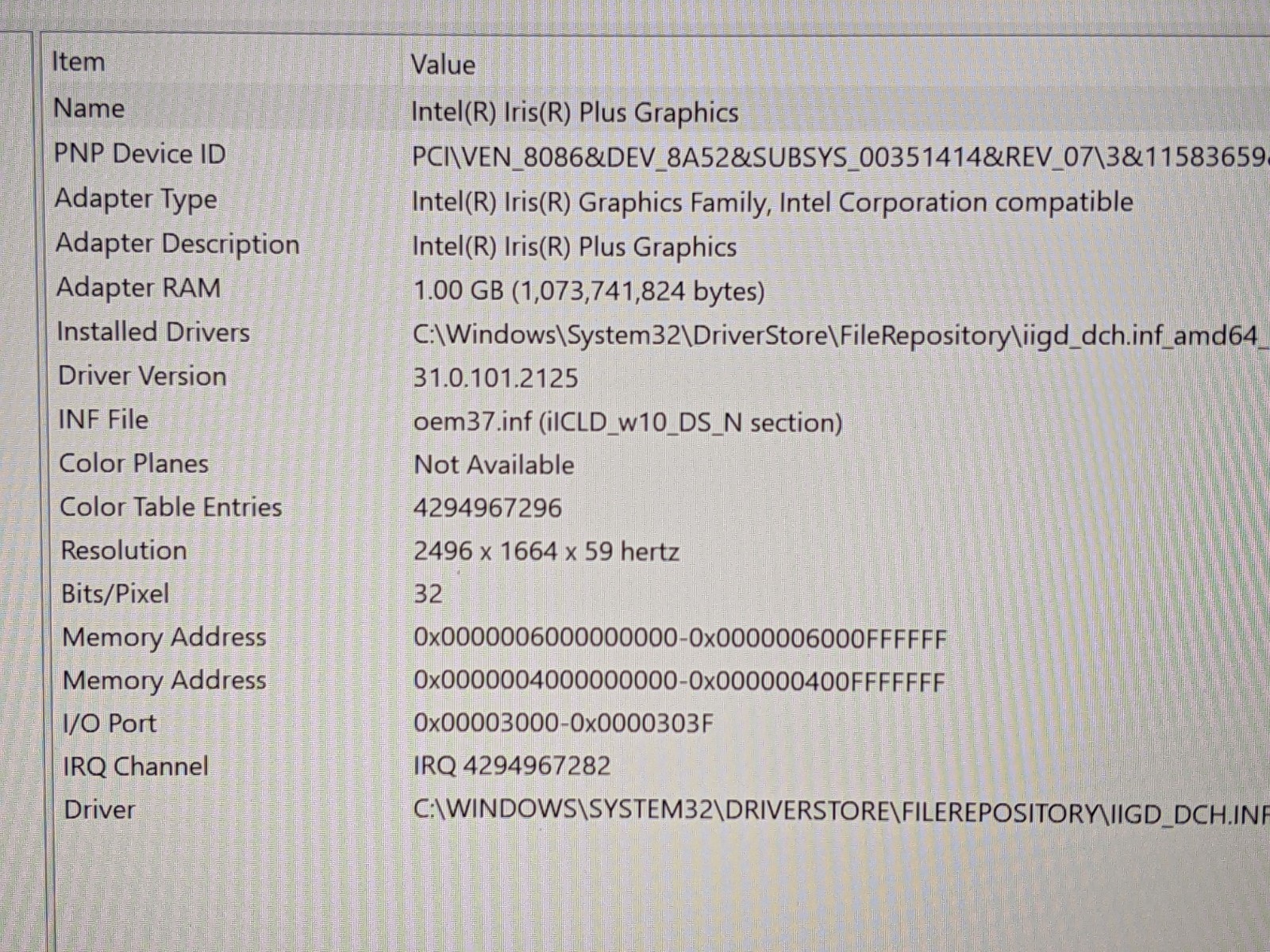Viewport: 1270px width, 952px height.
Task: Select the first 'Intel(R) Iris(R) Plus Graphics' value in the Name row
Action: [575, 113]
